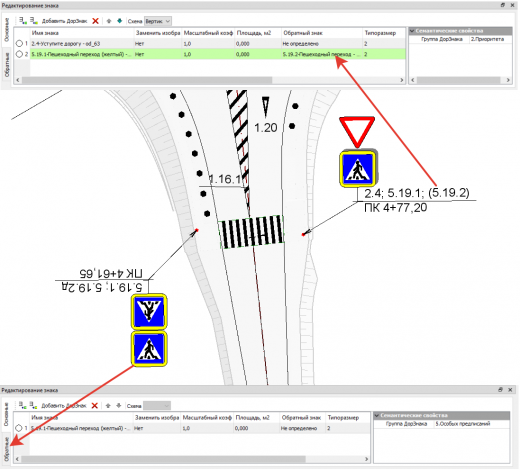Click red X delete icon in top toolbar
The image size is (520, 470).
click(95, 21)
